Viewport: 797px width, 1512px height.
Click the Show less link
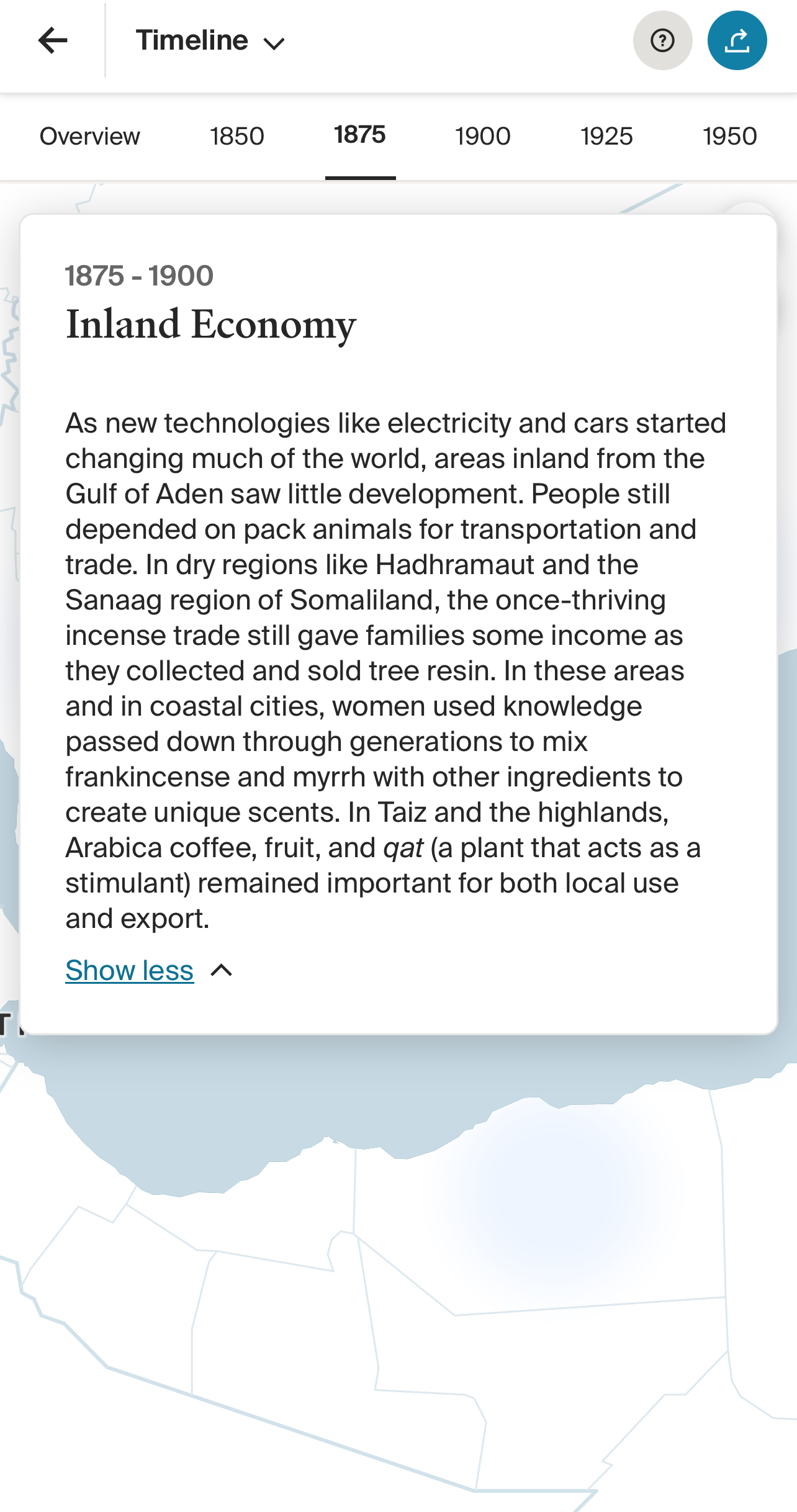tap(129, 970)
